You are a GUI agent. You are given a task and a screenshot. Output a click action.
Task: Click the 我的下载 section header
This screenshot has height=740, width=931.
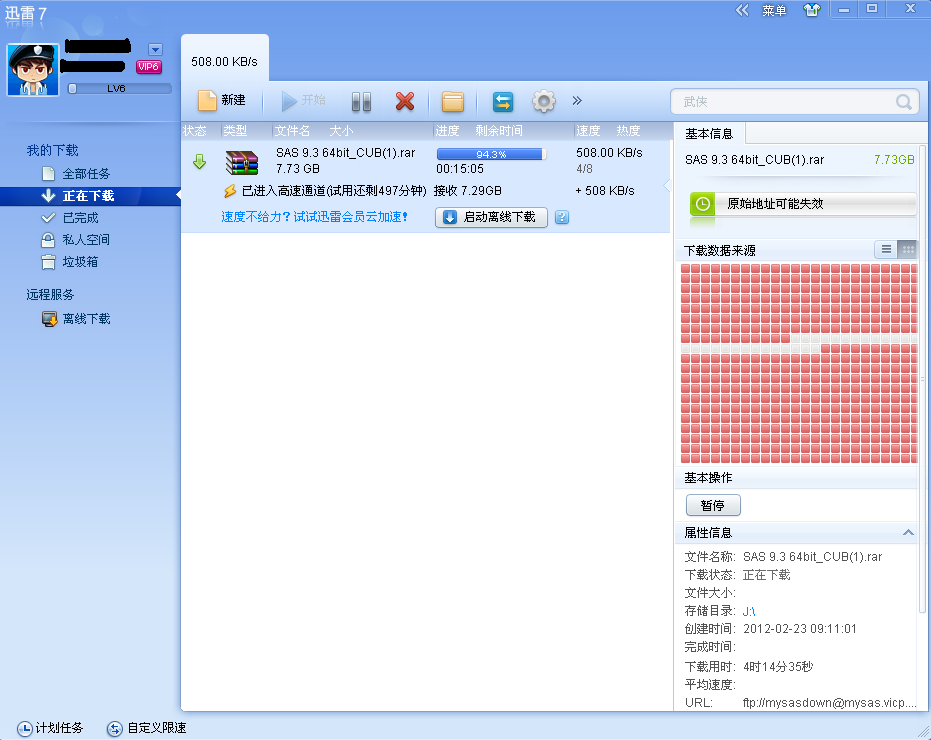52,150
